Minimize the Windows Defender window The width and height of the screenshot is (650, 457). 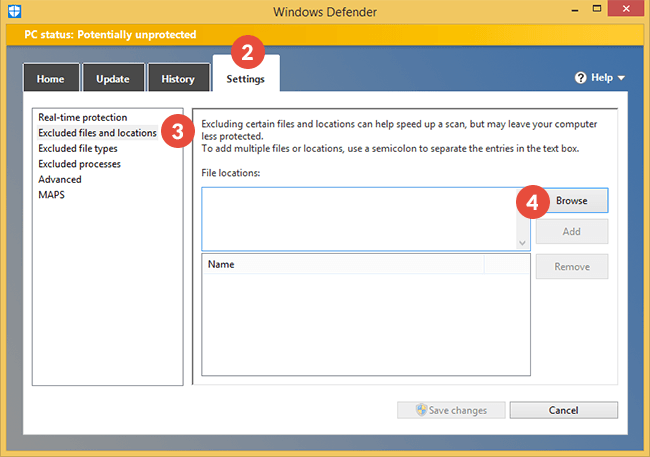pos(575,10)
